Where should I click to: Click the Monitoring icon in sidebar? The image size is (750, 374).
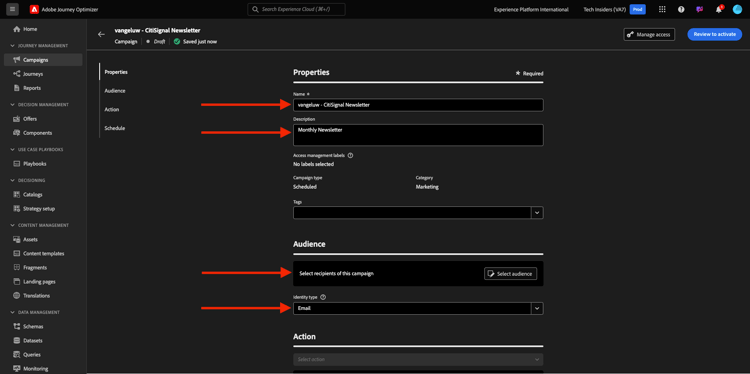[17, 369]
